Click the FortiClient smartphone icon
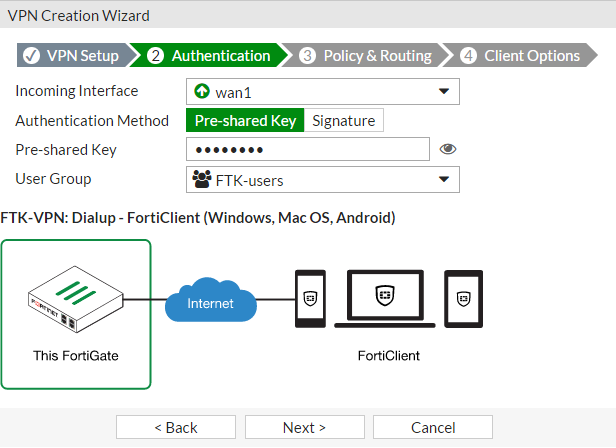Image resolution: width=616 pixels, height=448 pixels. pyautogui.click(x=310, y=299)
